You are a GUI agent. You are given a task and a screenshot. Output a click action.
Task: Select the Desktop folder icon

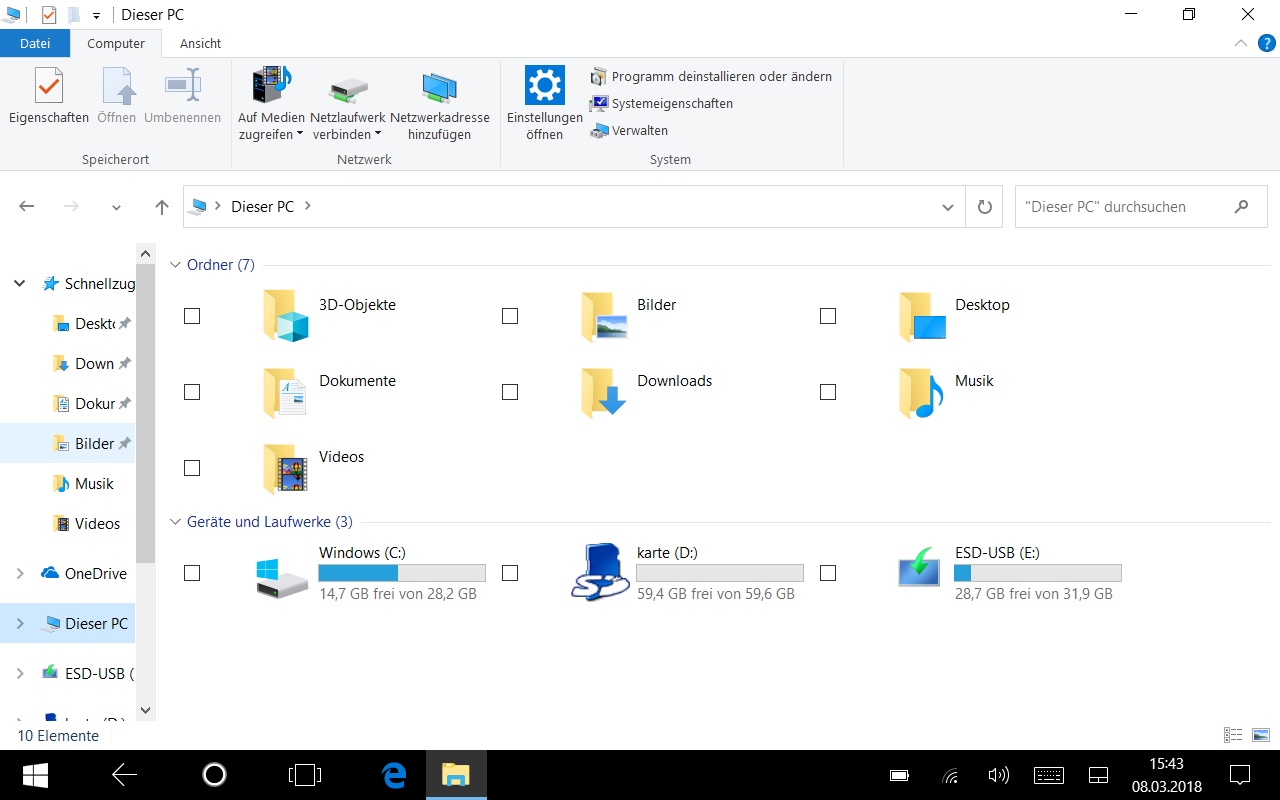click(921, 316)
